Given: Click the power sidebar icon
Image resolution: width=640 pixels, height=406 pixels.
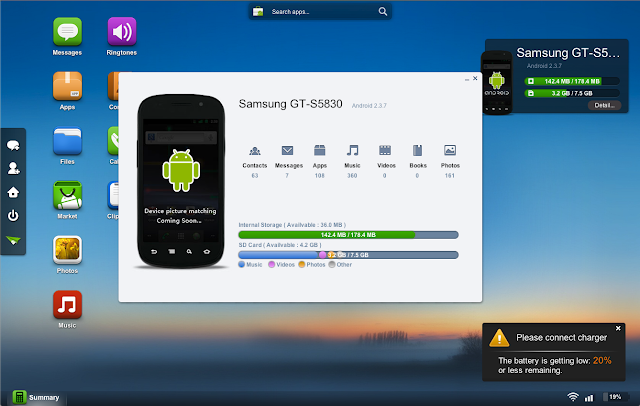Looking at the screenshot, I should coord(13,215).
